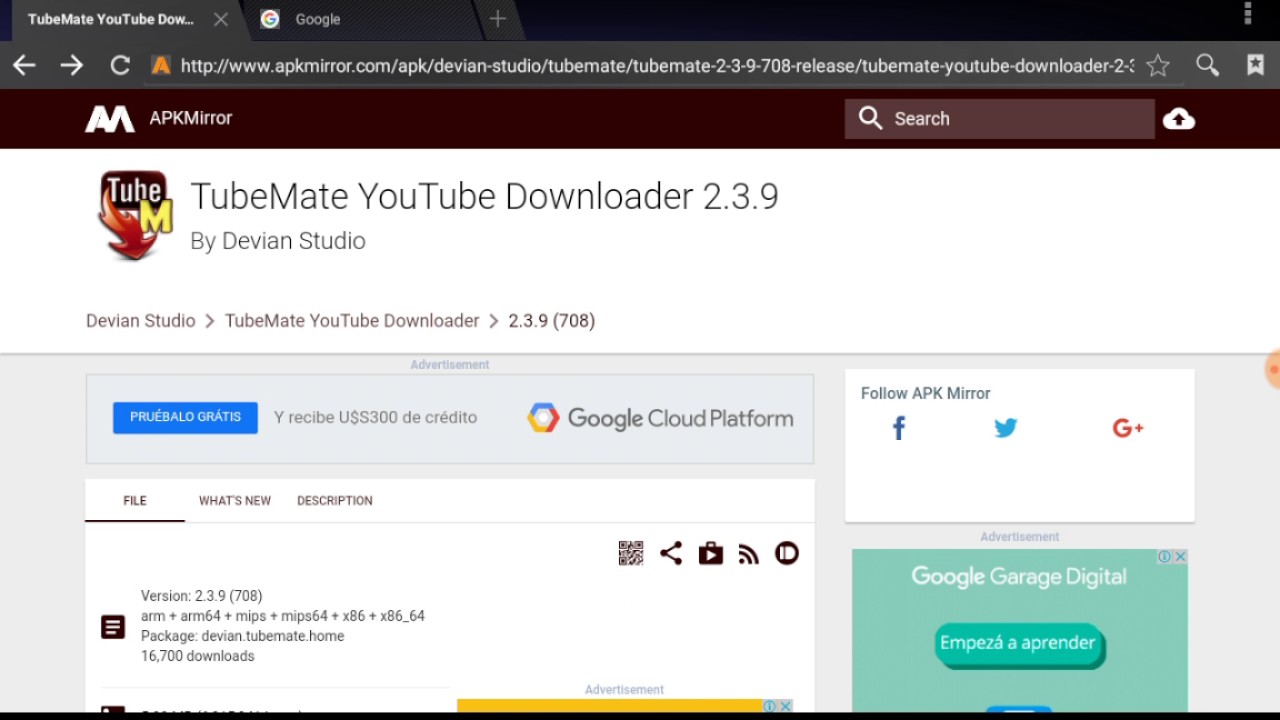The height and width of the screenshot is (720, 1280).
Task: Click the Empezá a aprender button
Action: pyautogui.click(x=1018, y=643)
